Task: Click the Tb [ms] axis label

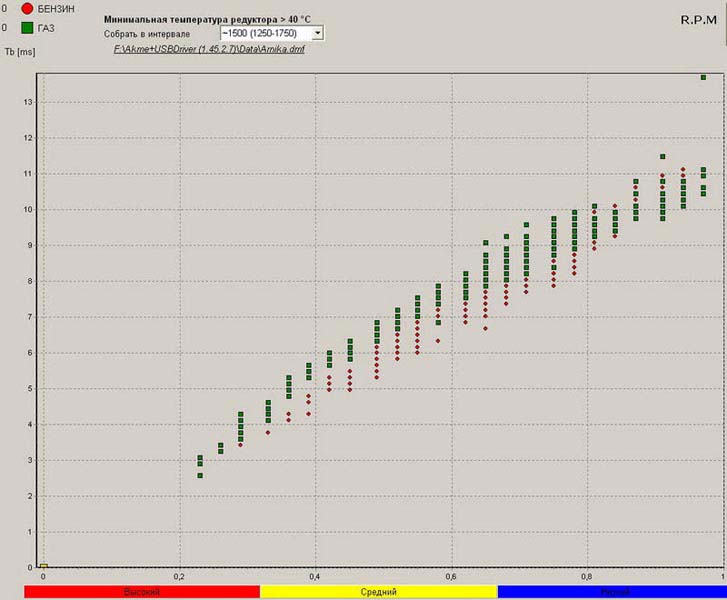Action: tap(20, 50)
